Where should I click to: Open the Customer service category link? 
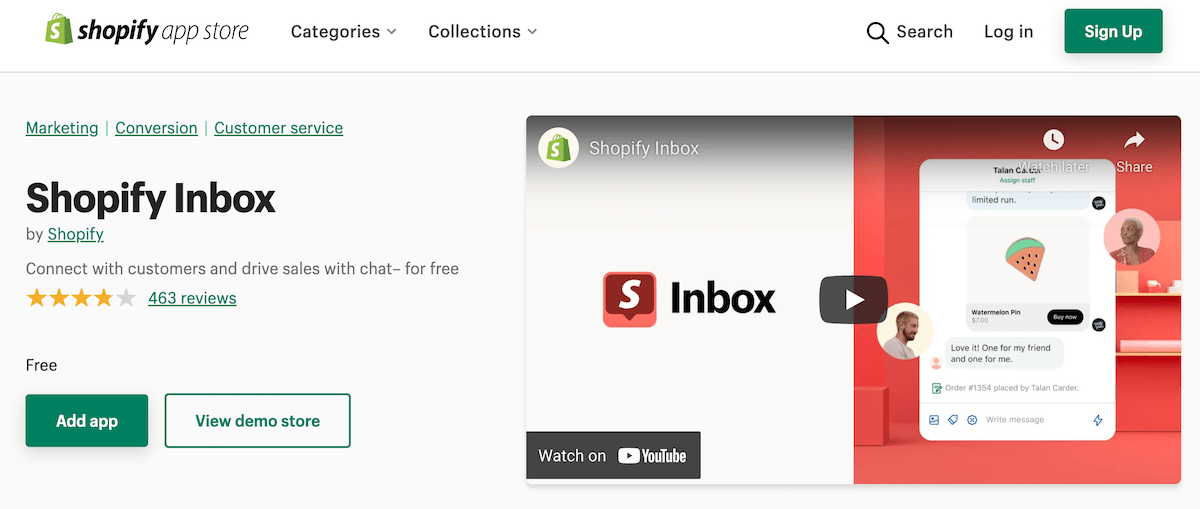coord(278,128)
